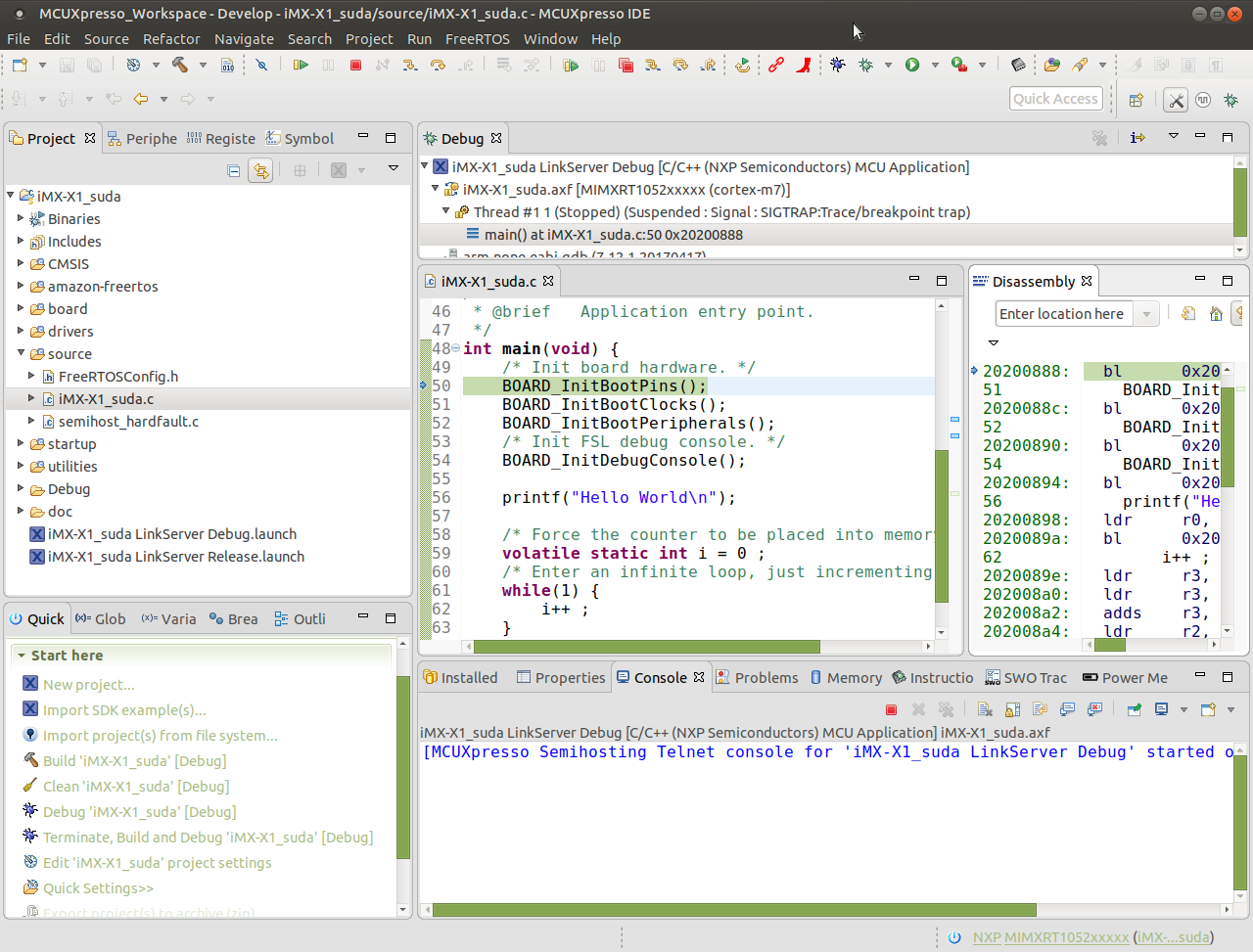Close the iMX-X1_suda.c editor tab
This screenshot has width=1253, height=952.
click(548, 281)
